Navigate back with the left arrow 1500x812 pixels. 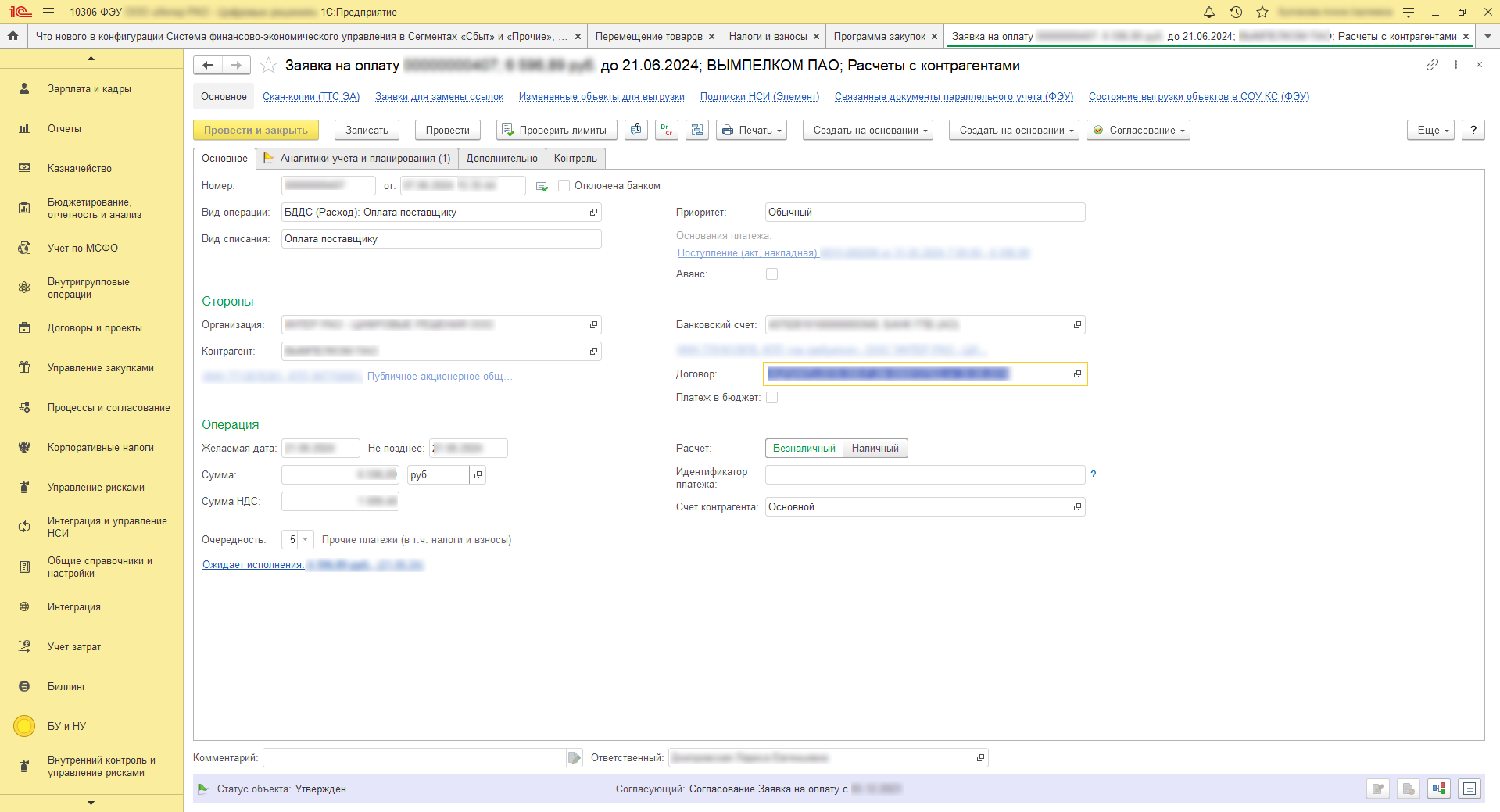click(208, 66)
